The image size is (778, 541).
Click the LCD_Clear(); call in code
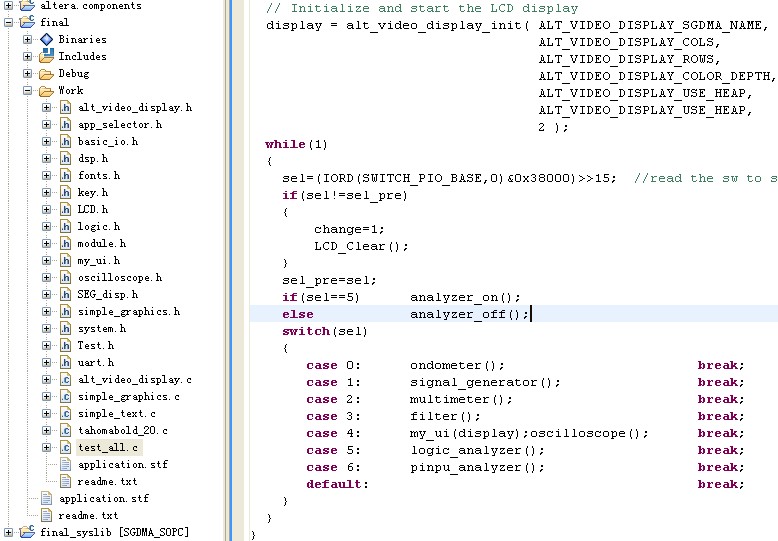click(361, 246)
